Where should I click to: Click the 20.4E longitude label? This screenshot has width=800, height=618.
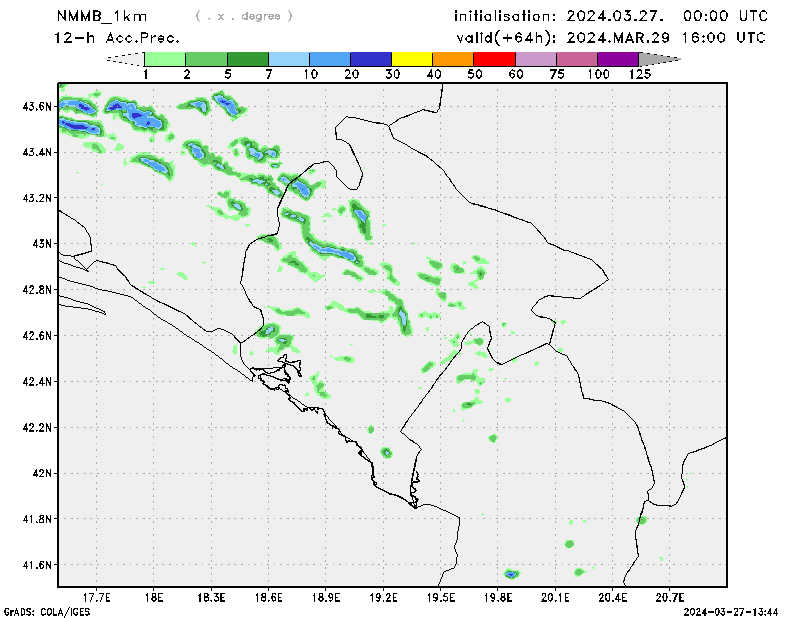612,598
